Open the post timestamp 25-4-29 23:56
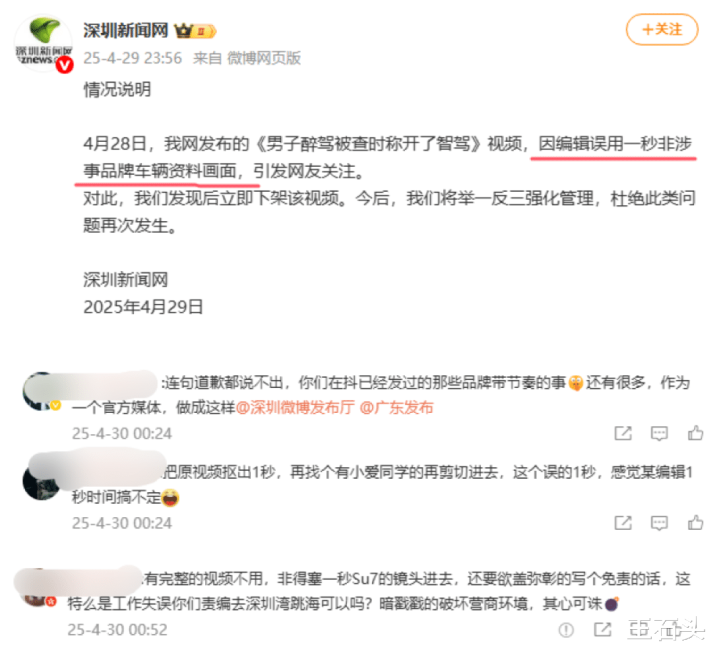This screenshot has height=659, width=719. [x=133, y=58]
